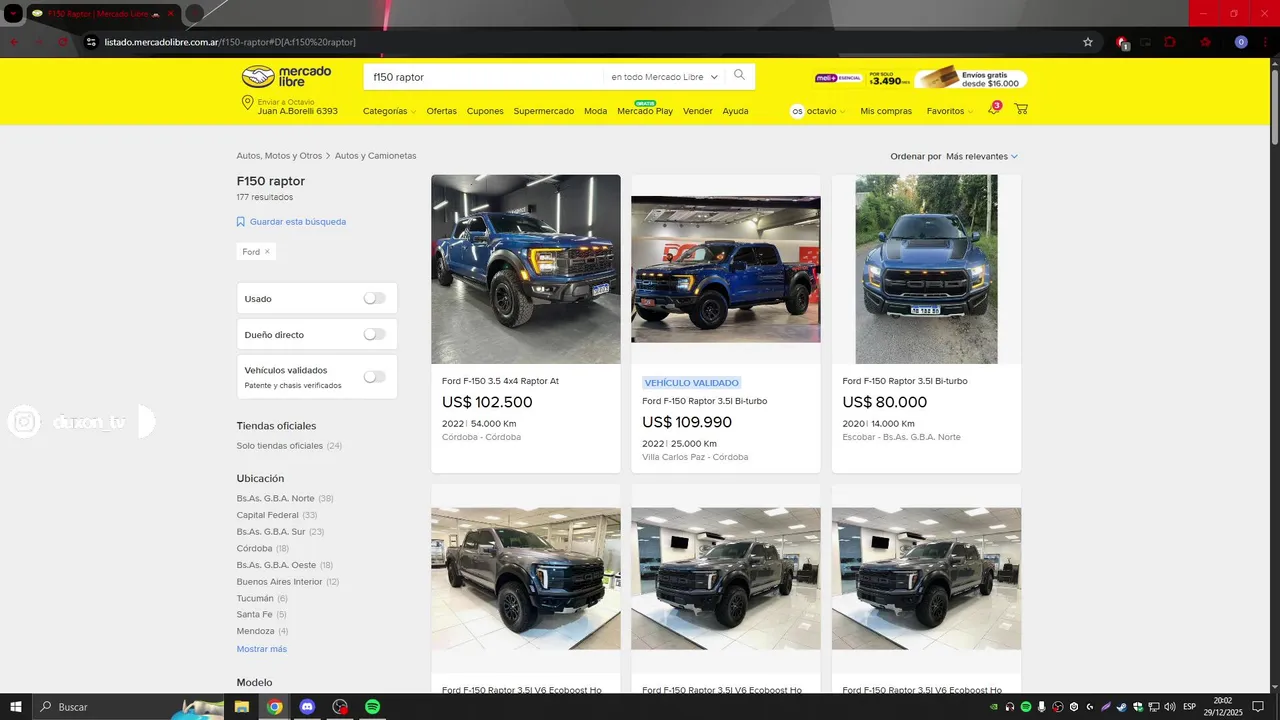Open the Chrome profile avatar
Viewport: 1280px width, 720px height.
click(1241, 42)
